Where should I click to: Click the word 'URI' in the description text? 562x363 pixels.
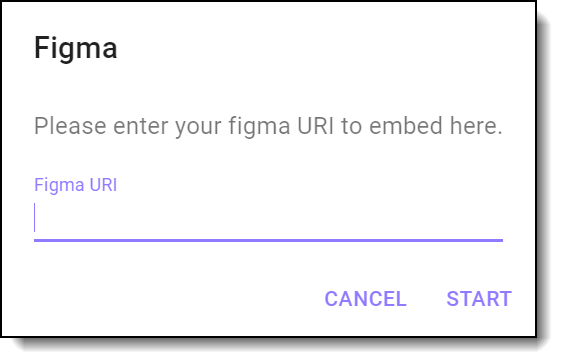point(315,126)
